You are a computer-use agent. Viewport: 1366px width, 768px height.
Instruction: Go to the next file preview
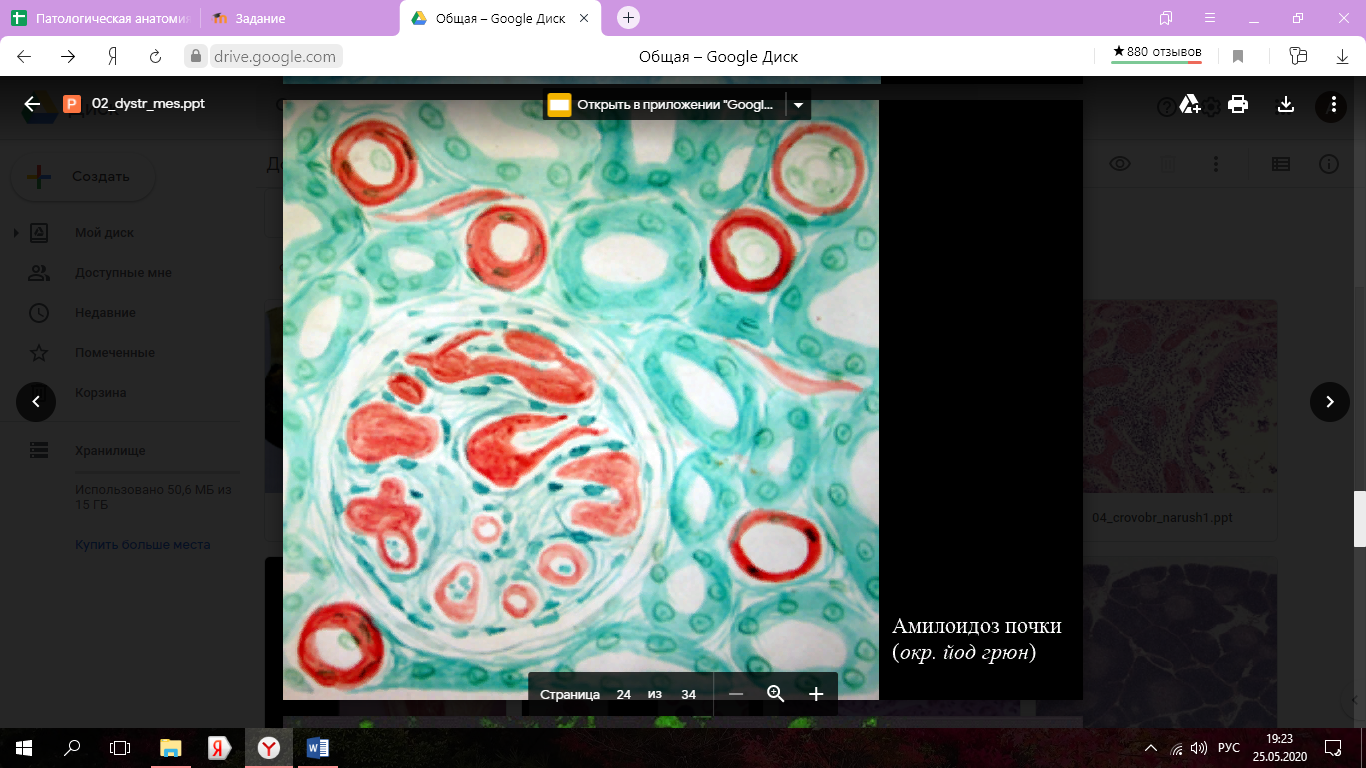tap(1330, 402)
